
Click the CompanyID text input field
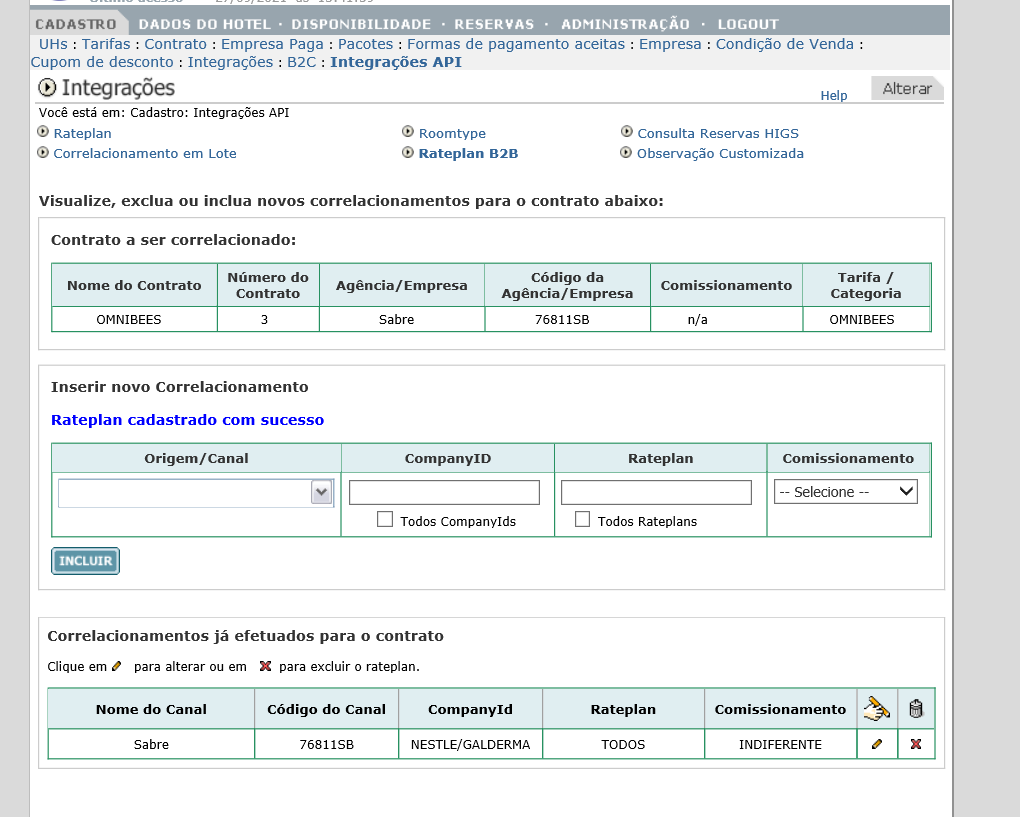point(444,492)
